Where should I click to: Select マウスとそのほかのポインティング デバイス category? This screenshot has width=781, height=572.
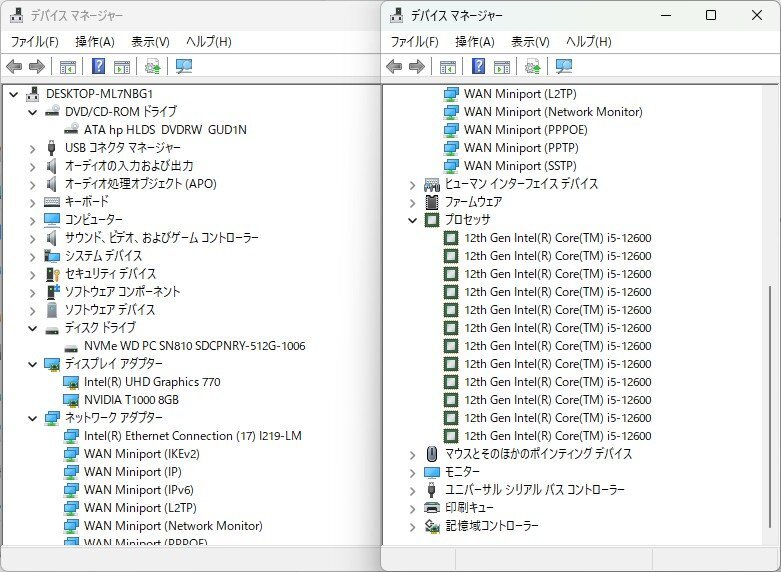tap(538, 454)
